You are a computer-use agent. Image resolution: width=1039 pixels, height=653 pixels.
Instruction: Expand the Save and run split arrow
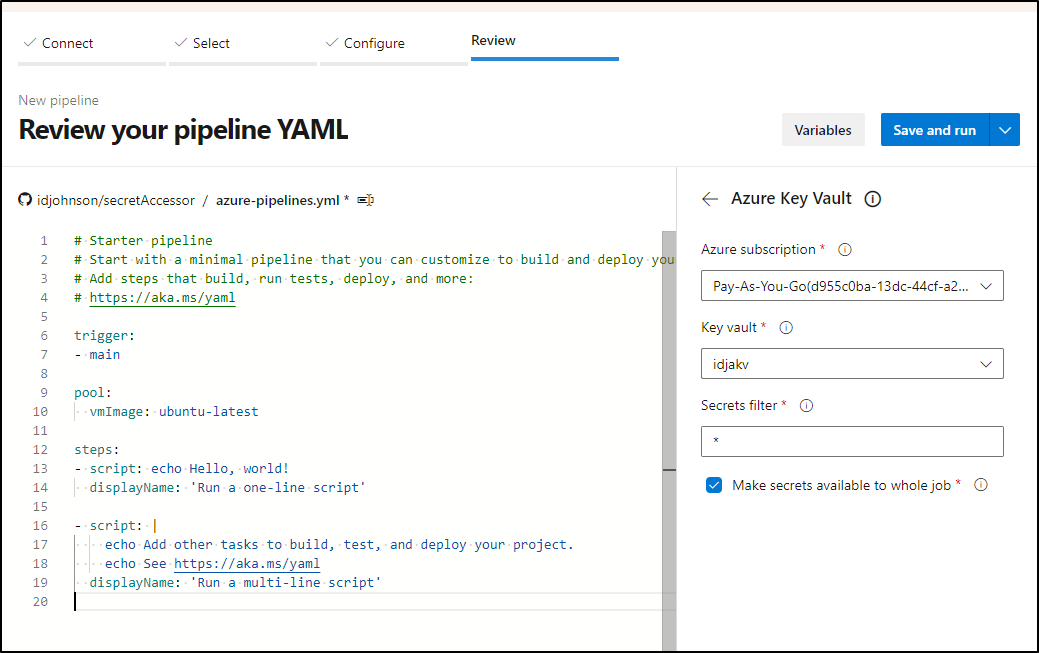[x=1005, y=130]
